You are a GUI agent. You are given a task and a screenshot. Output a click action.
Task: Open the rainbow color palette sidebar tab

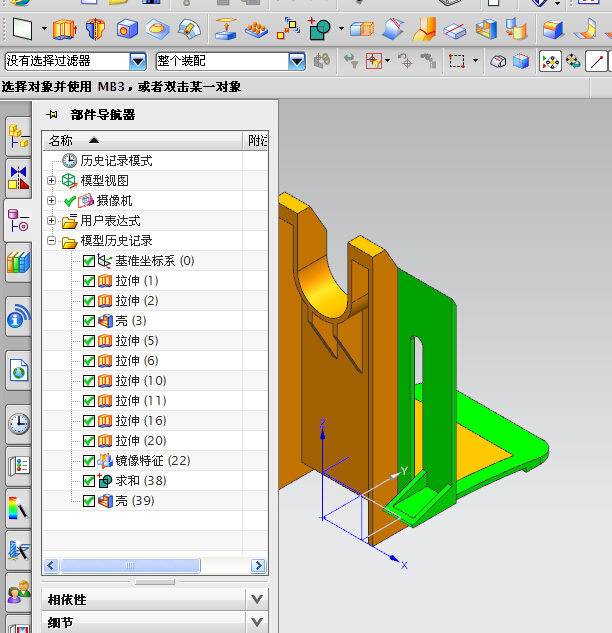18,507
